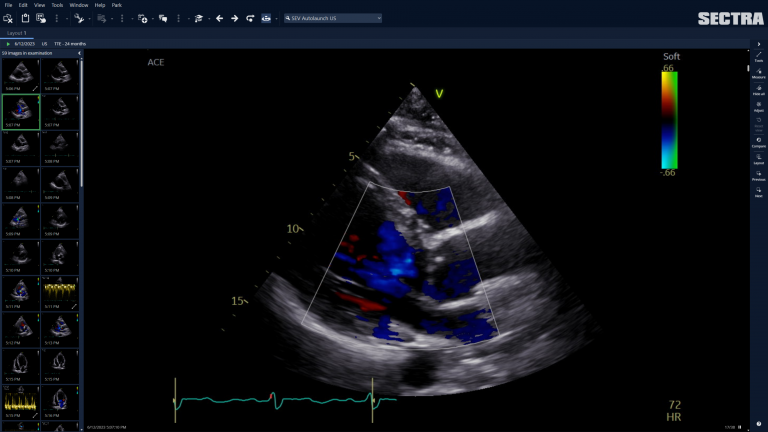The height and width of the screenshot is (432, 768).
Task: Click the Soft velocity color scale bar
Action: [x=670, y=118]
